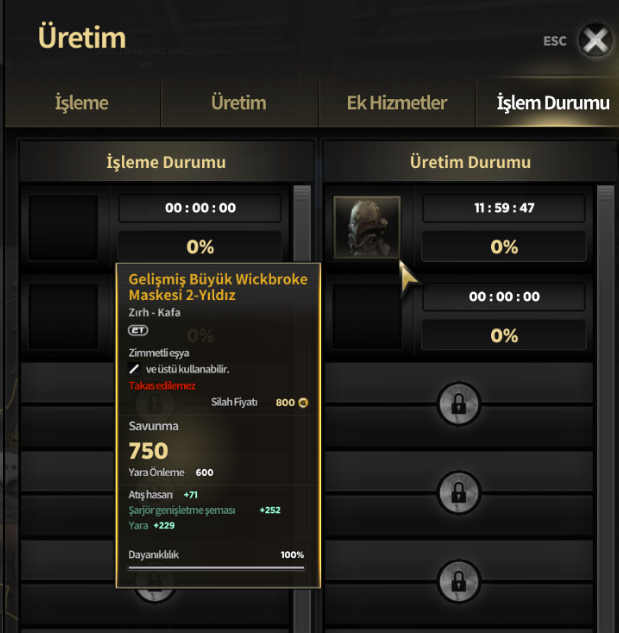The height and width of the screenshot is (633, 619).
Task: Click the second locked production slot padlock
Action: click(x=458, y=492)
